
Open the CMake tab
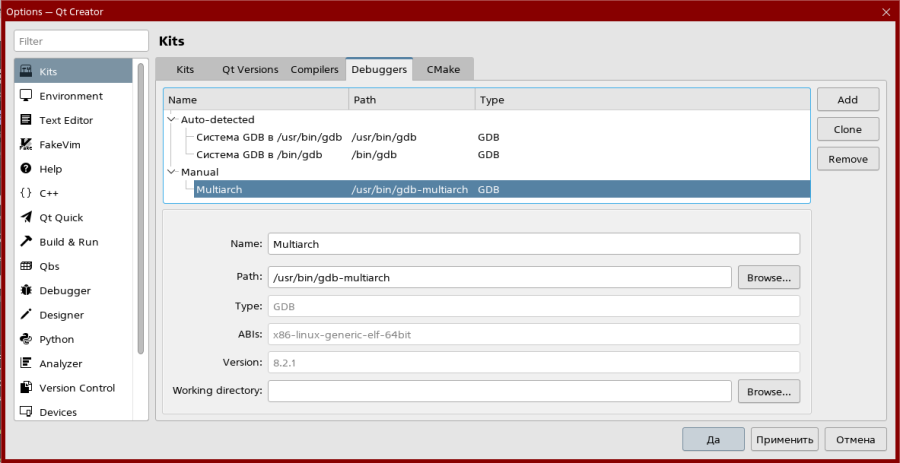(443, 70)
